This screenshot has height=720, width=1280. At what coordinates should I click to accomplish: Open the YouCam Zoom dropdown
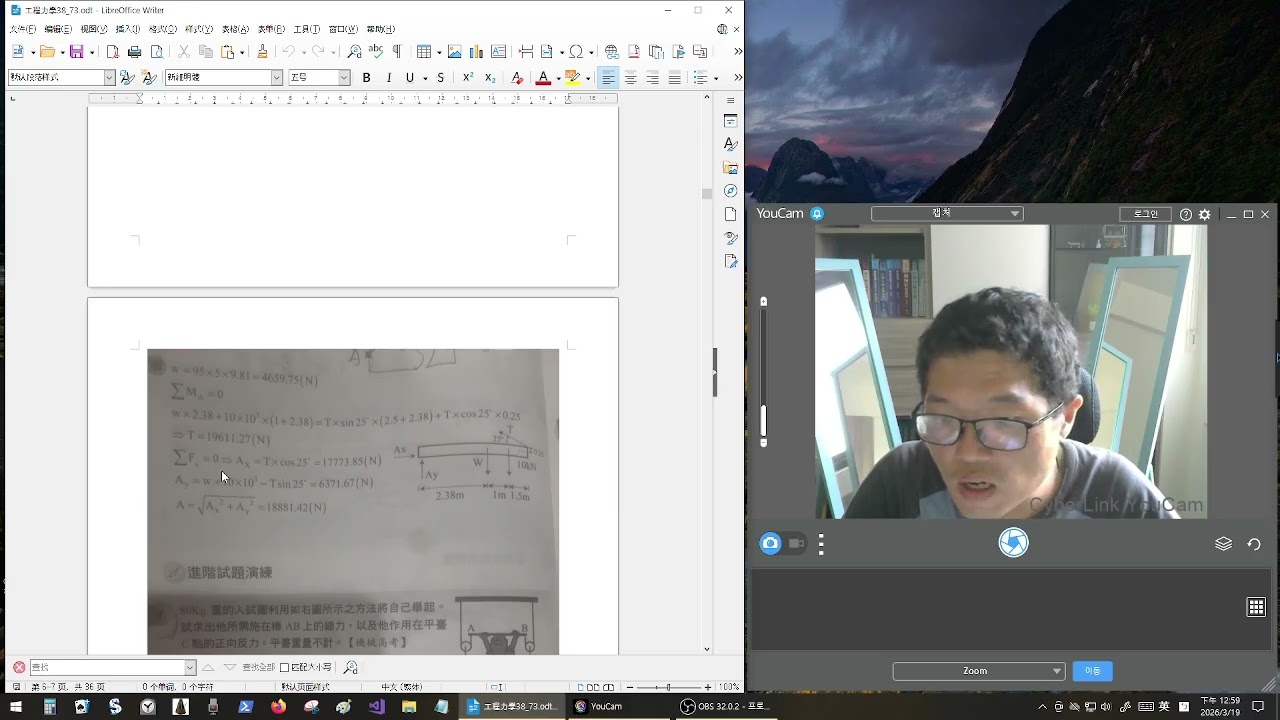point(978,671)
